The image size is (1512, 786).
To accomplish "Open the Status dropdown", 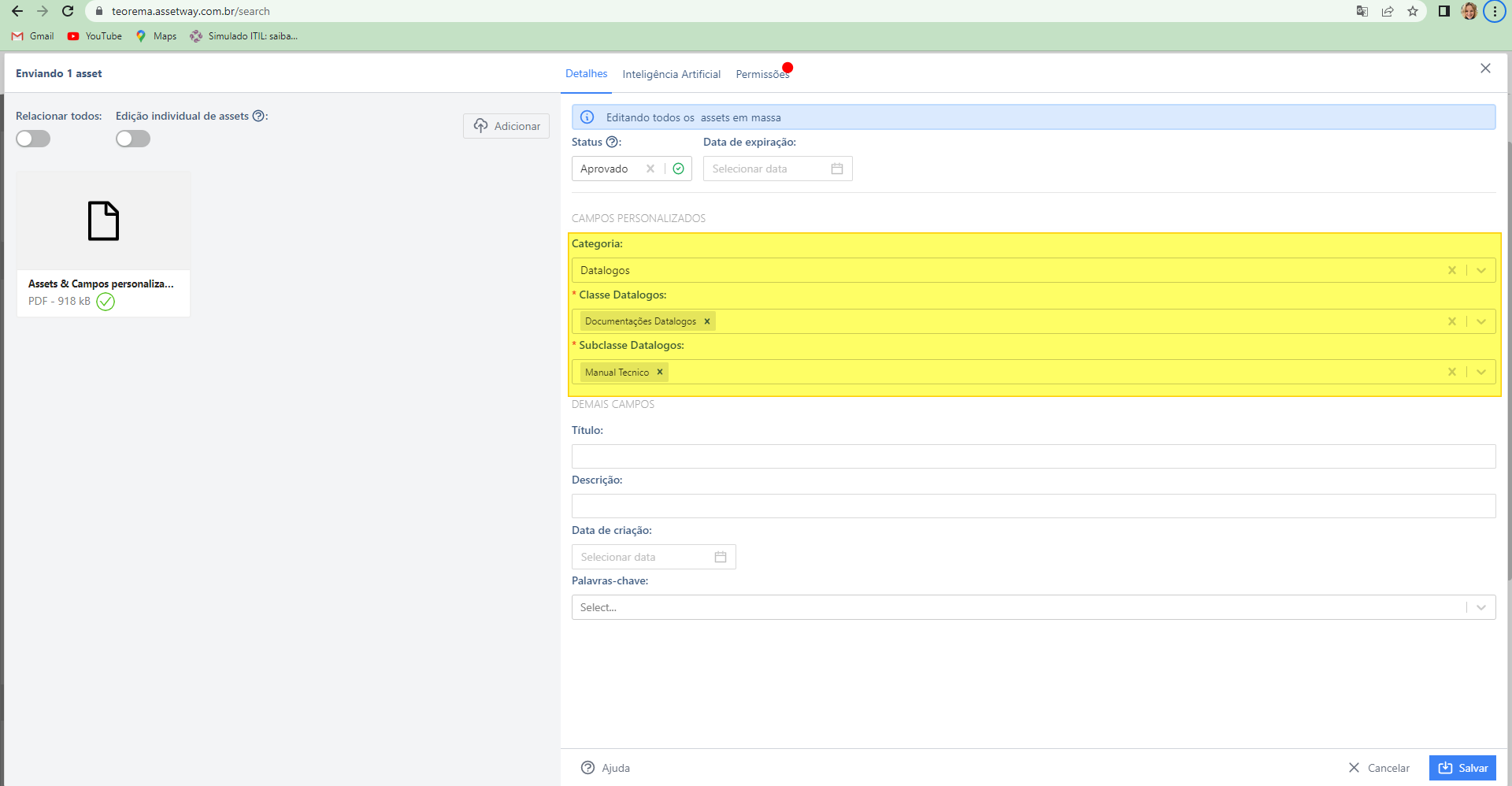I will point(678,169).
